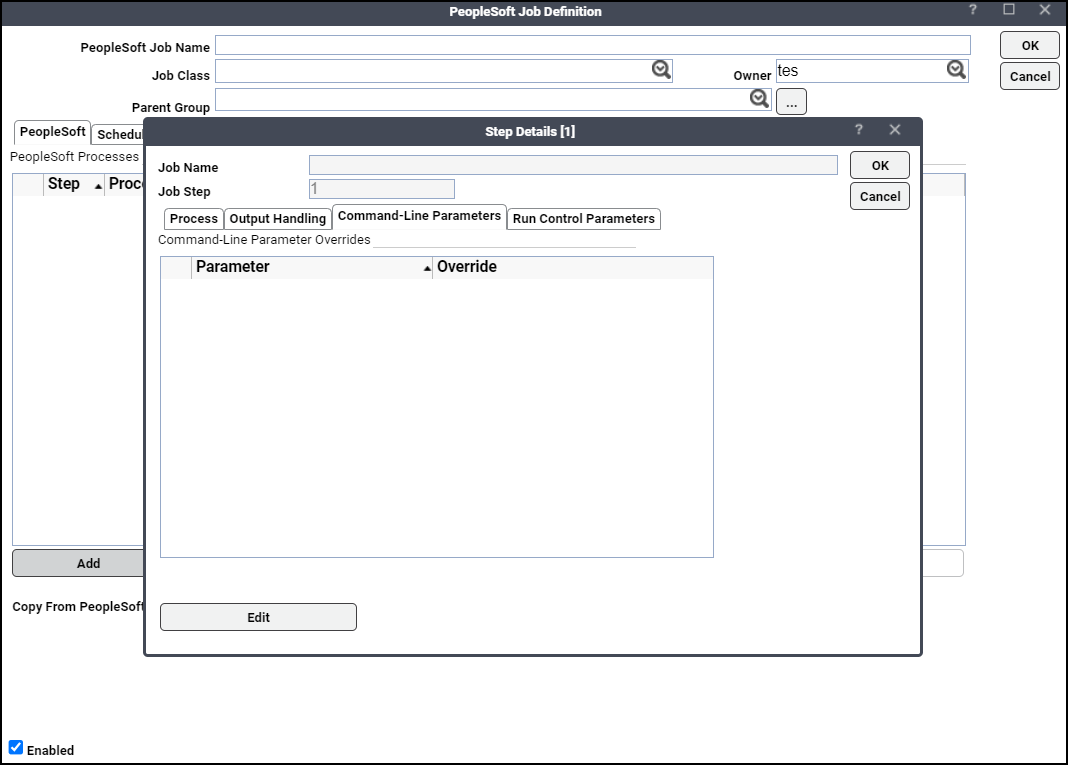Open Owner lookup search icon
Screen dimensions: 1068x765
[x=956, y=69]
